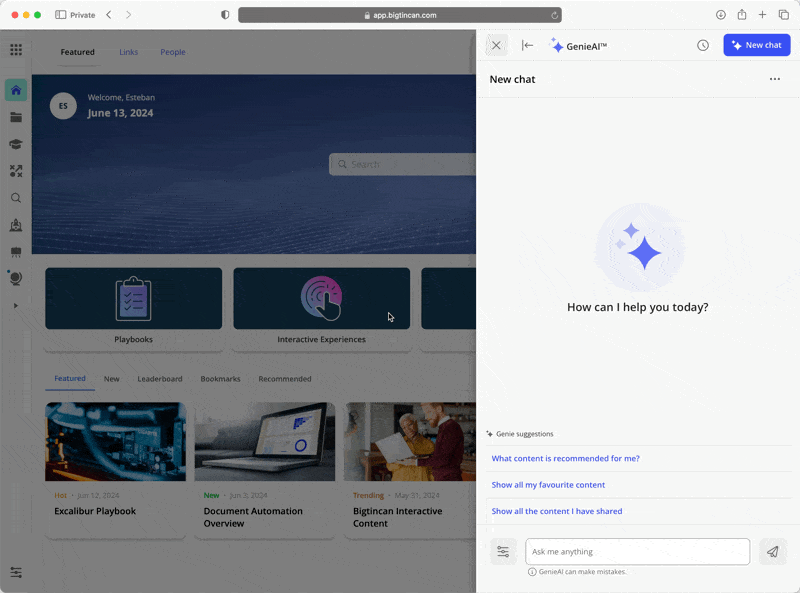Open the three-dot chat options menu
800x593 pixels.
774,79
